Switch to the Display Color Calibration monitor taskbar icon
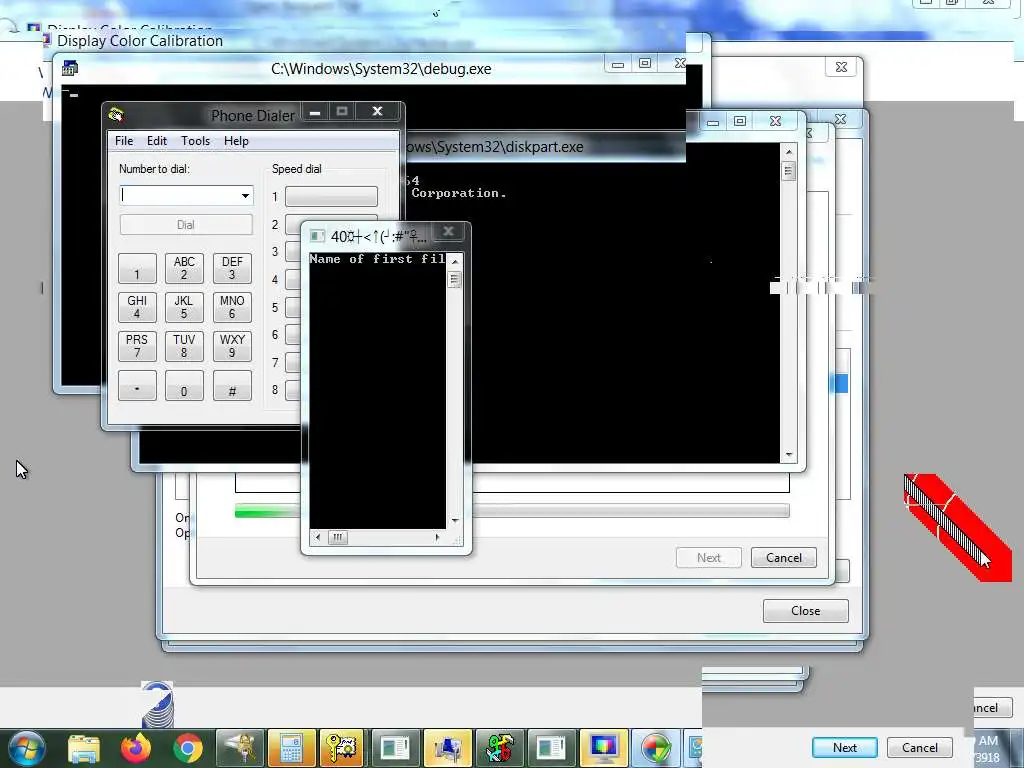1024x768 pixels. click(603, 748)
